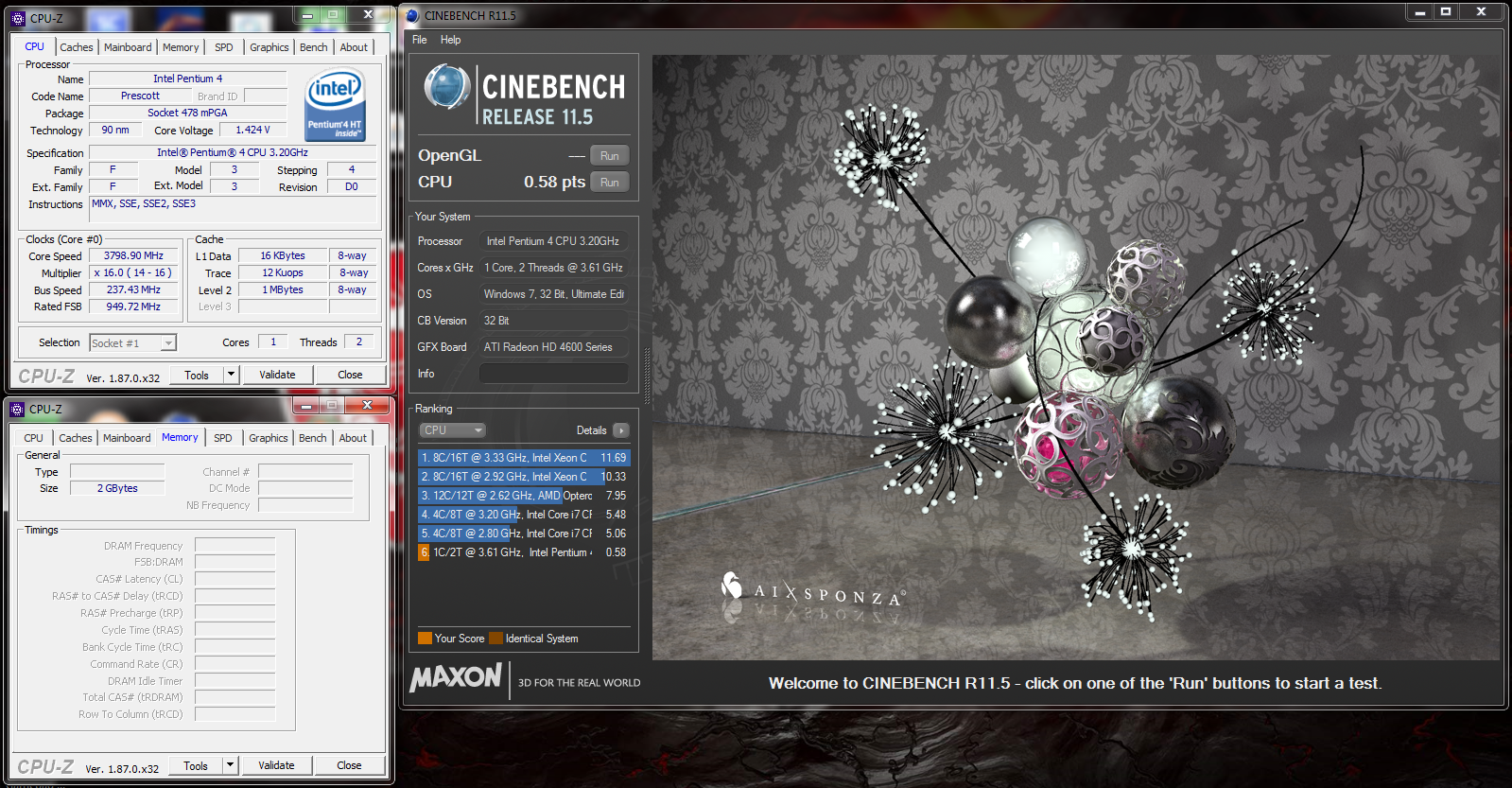Switch to Mainboard tab in top CPU-Z
Viewport: 1512px width, 788px height.
(128, 47)
